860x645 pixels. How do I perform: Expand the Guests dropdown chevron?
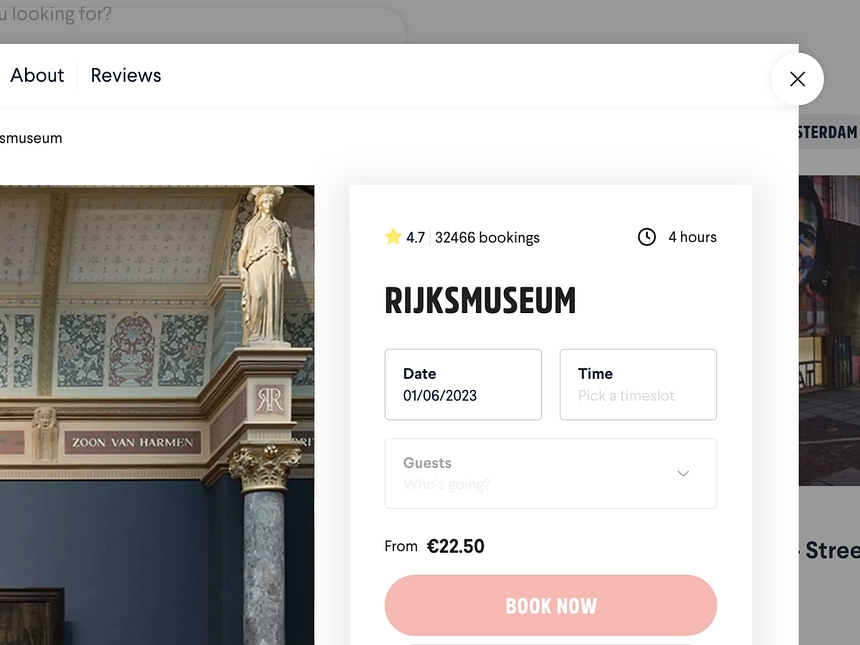point(683,473)
